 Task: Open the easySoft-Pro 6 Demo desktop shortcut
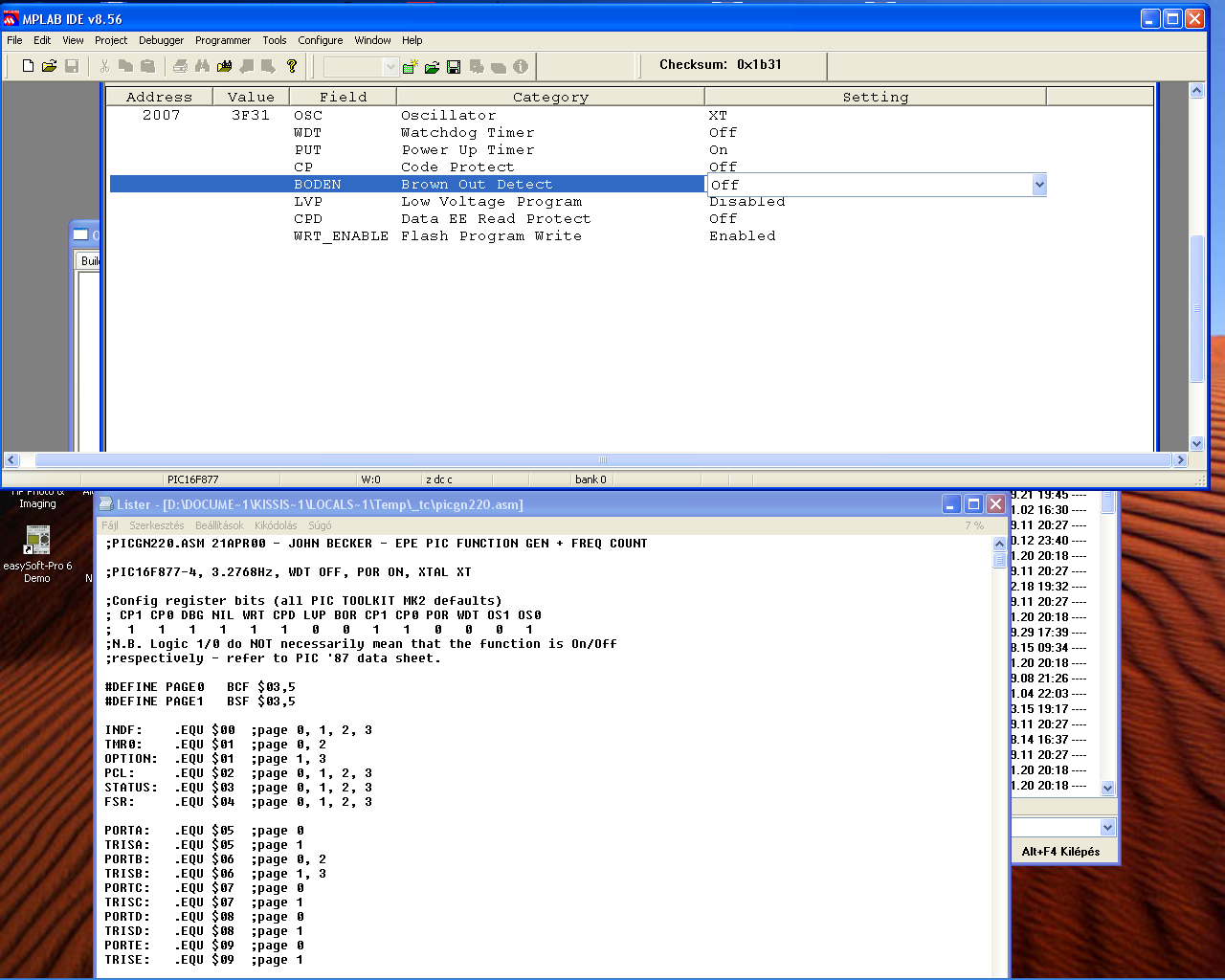(x=37, y=555)
